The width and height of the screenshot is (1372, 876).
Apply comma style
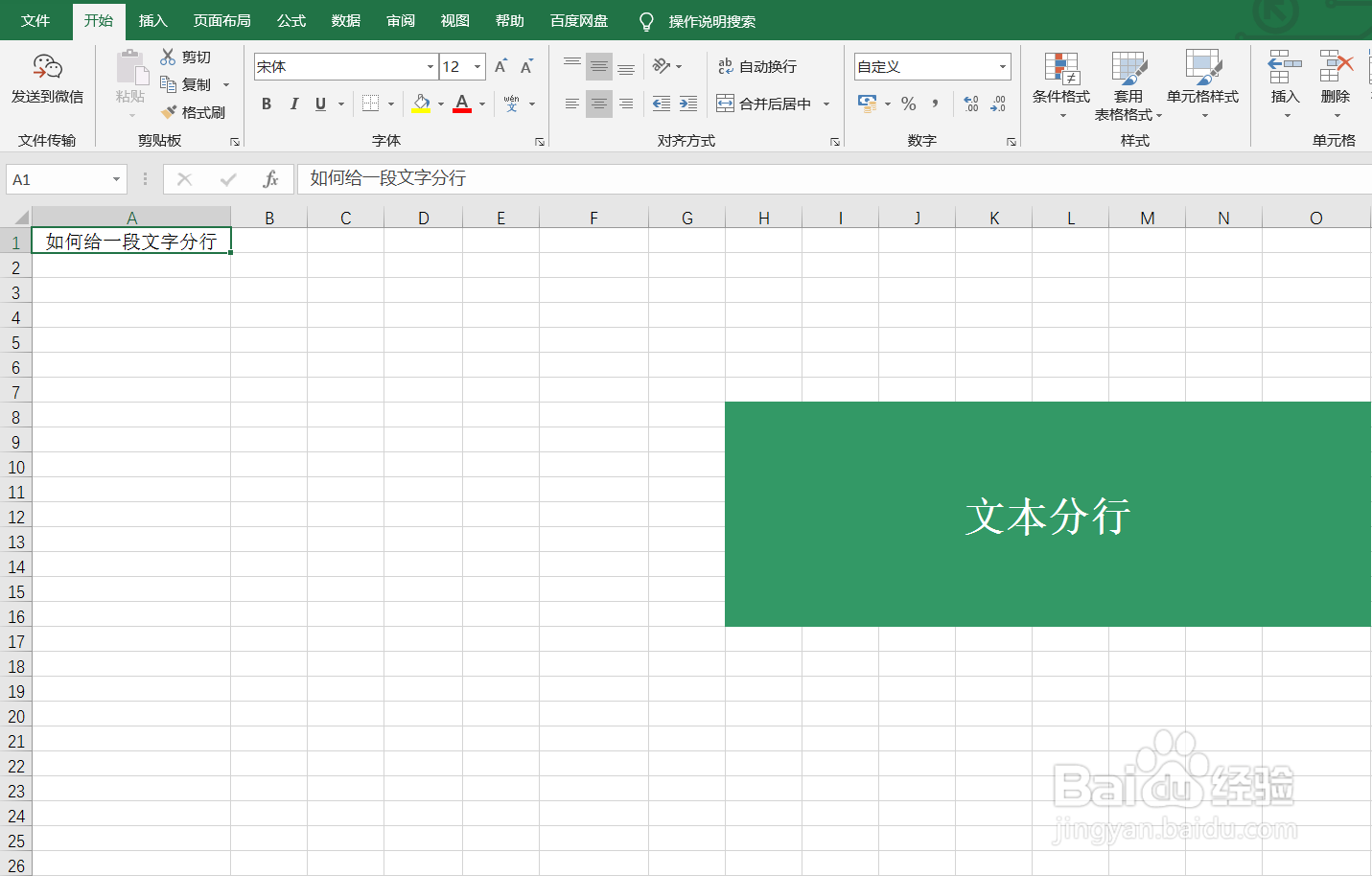[935, 104]
